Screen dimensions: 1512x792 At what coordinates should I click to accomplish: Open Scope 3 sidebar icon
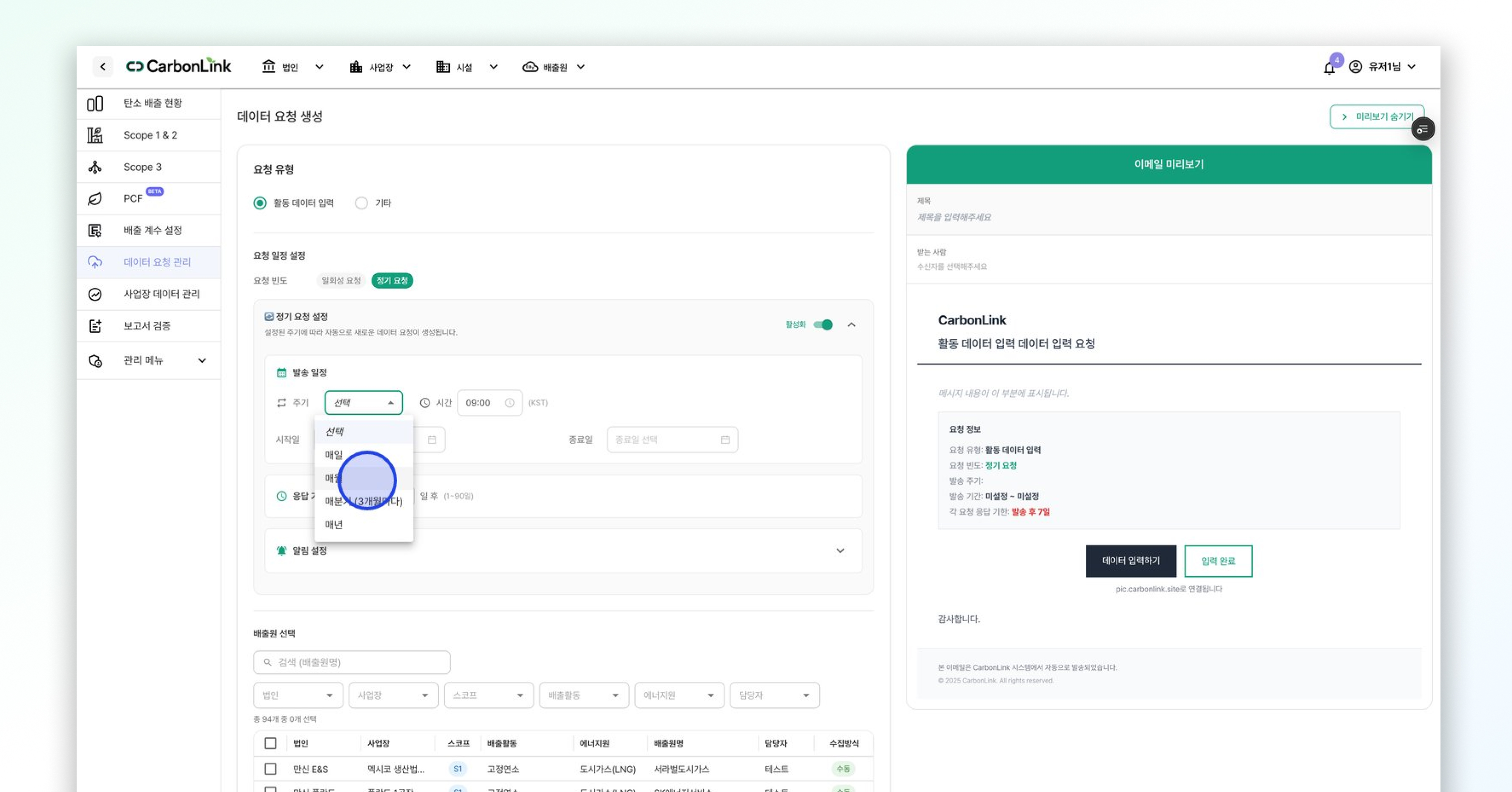[95, 167]
